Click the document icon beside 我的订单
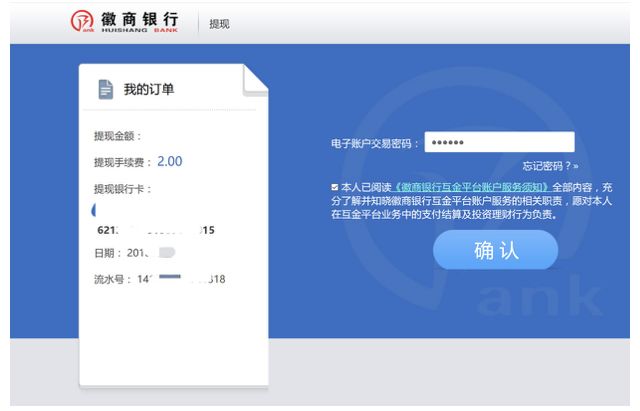 [106, 89]
